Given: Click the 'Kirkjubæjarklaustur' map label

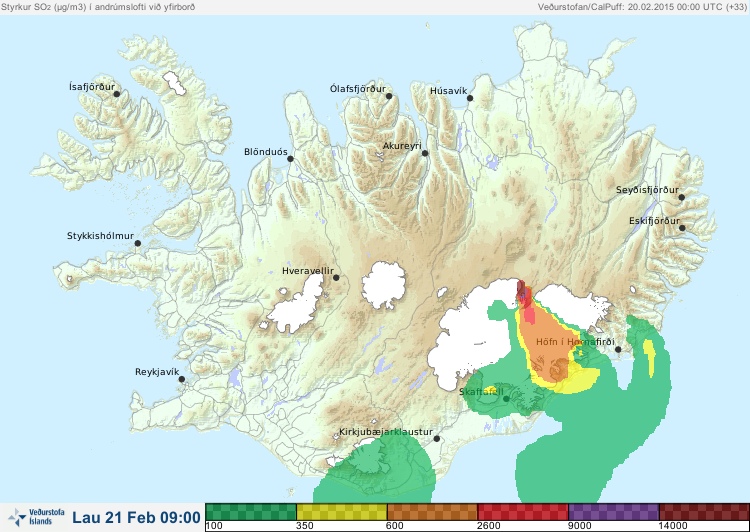Looking at the screenshot, I should (386, 432).
